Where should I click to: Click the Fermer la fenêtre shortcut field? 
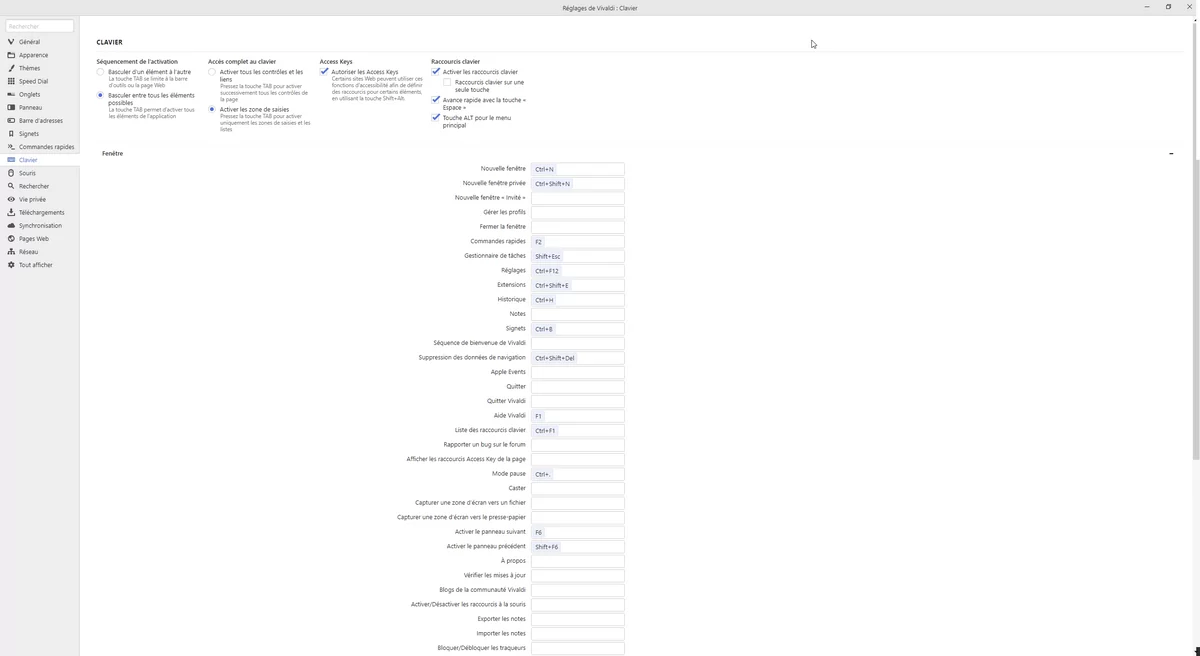click(578, 227)
